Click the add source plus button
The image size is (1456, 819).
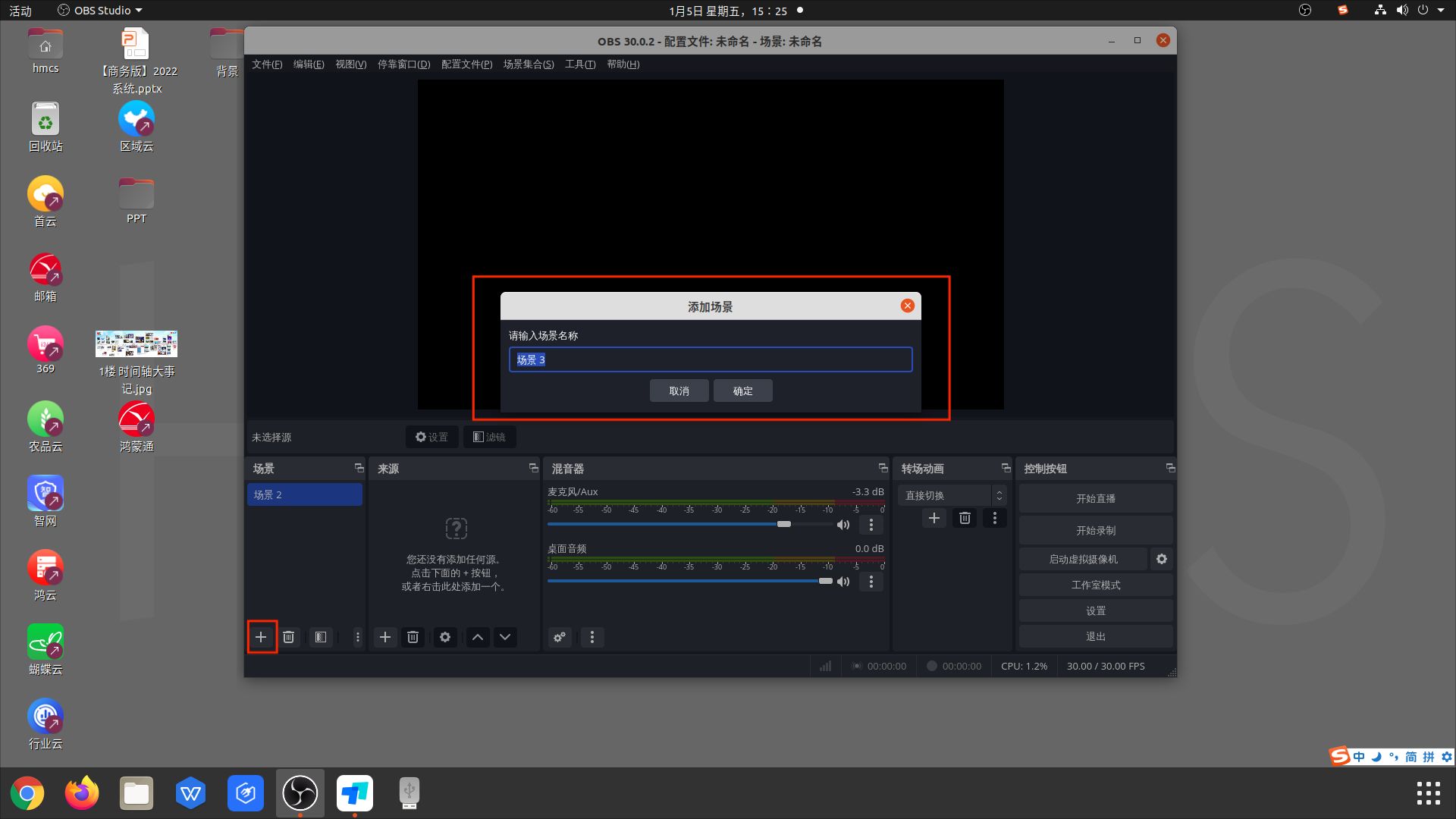click(x=385, y=637)
